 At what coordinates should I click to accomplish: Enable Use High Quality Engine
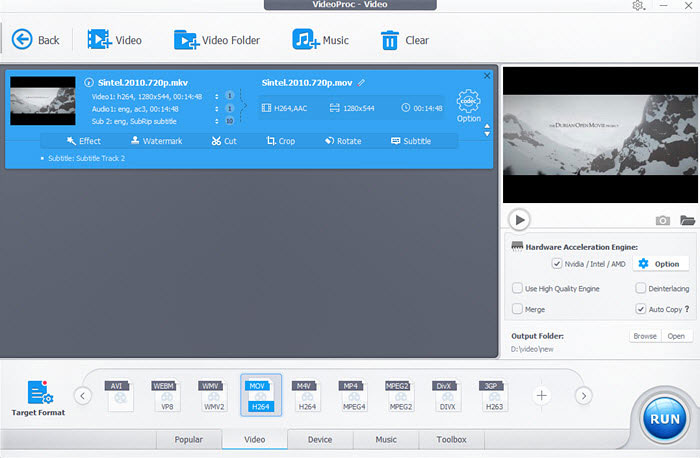click(x=517, y=288)
